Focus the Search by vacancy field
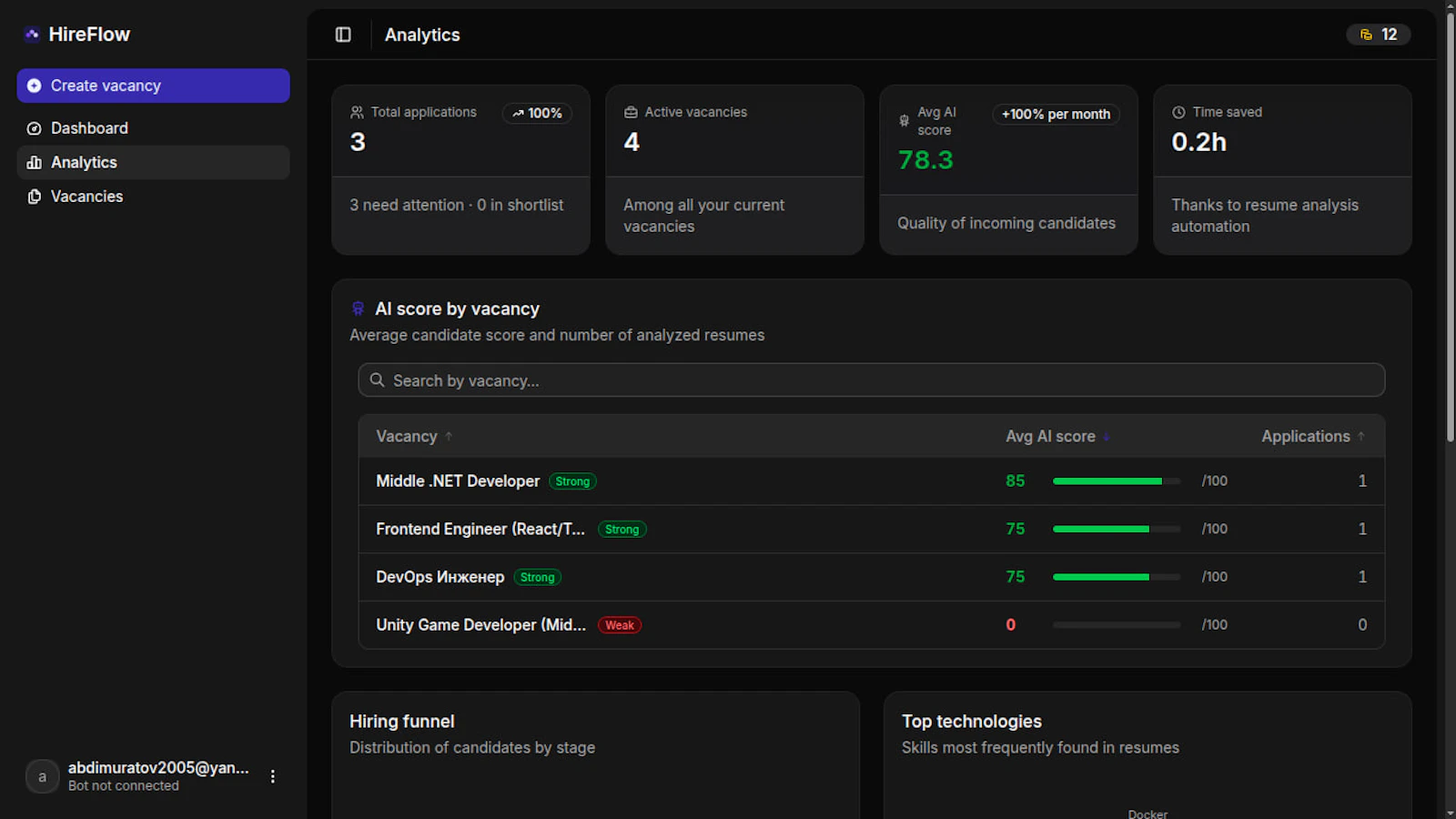 pos(871,380)
